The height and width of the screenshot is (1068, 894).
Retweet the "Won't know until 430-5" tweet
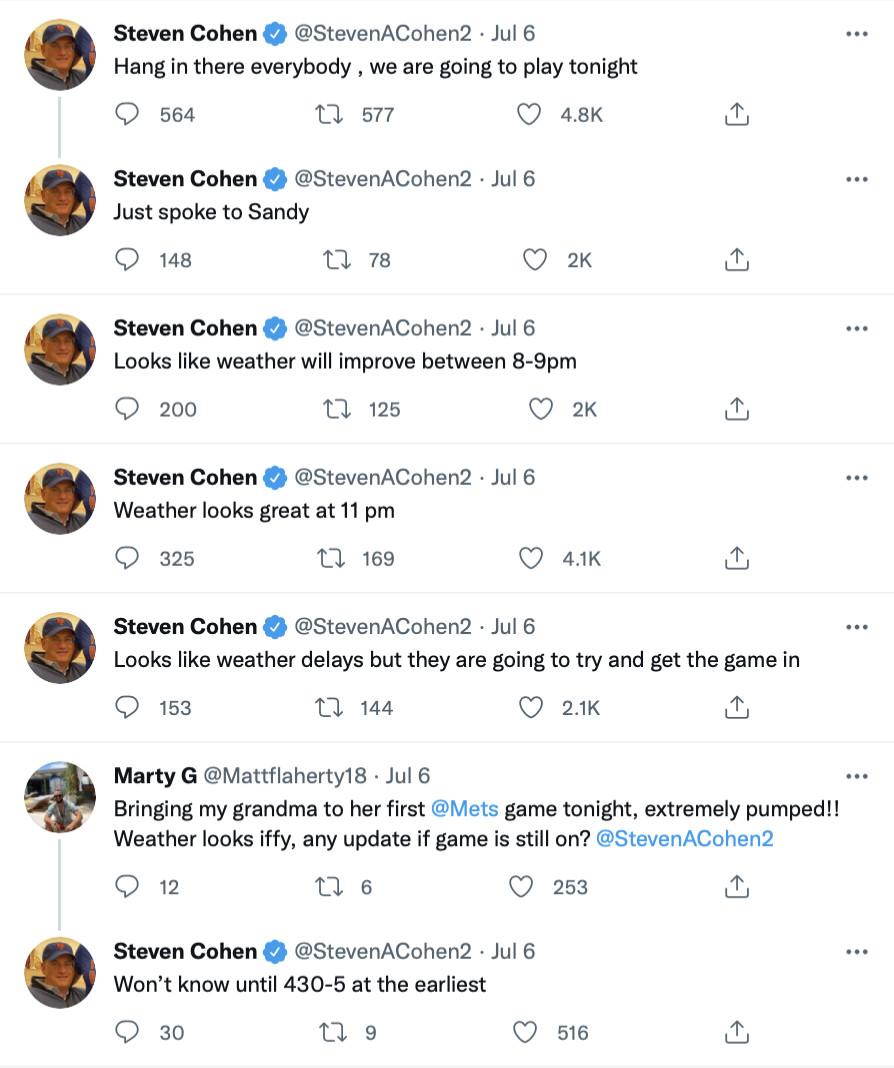(328, 1032)
